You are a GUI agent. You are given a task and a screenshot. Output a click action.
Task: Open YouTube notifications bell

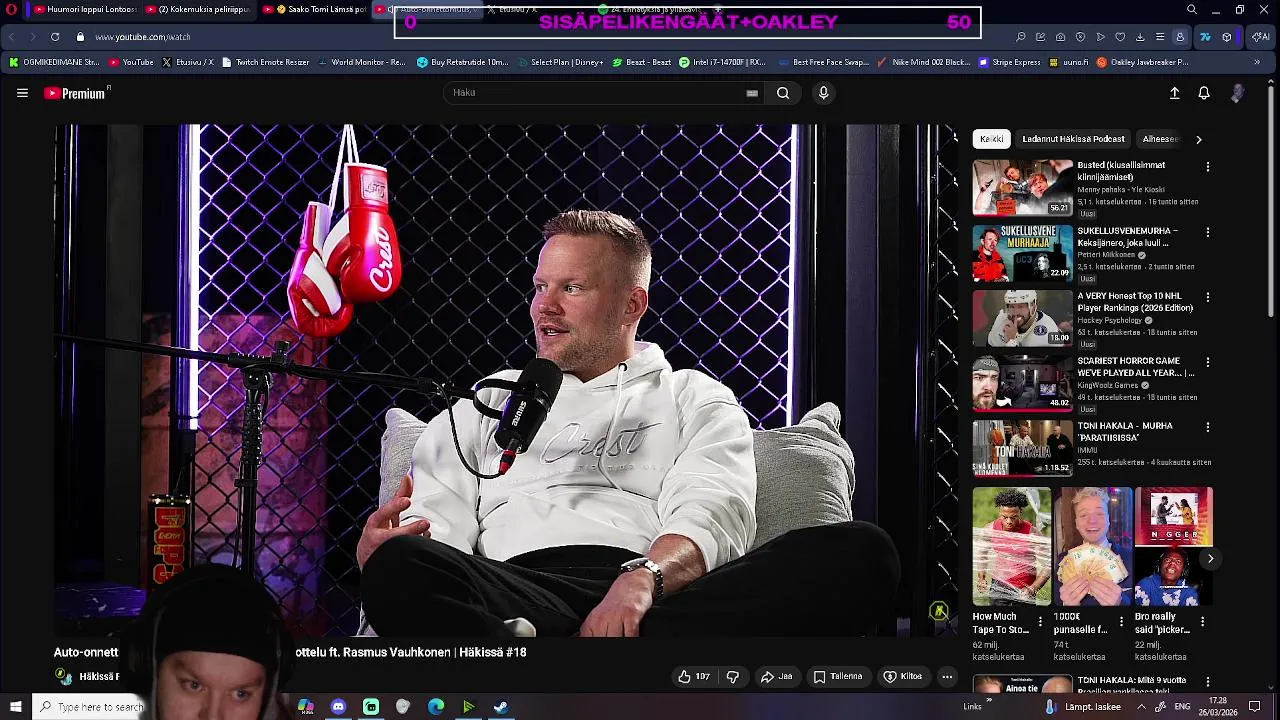click(1204, 93)
